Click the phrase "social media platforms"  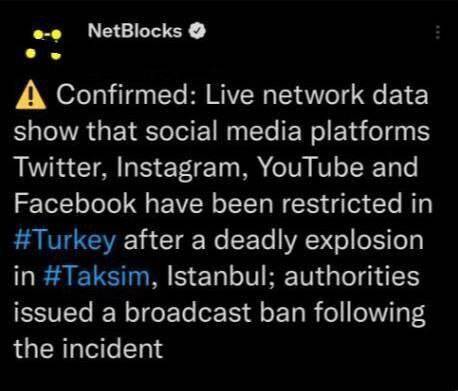(x=288, y=132)
